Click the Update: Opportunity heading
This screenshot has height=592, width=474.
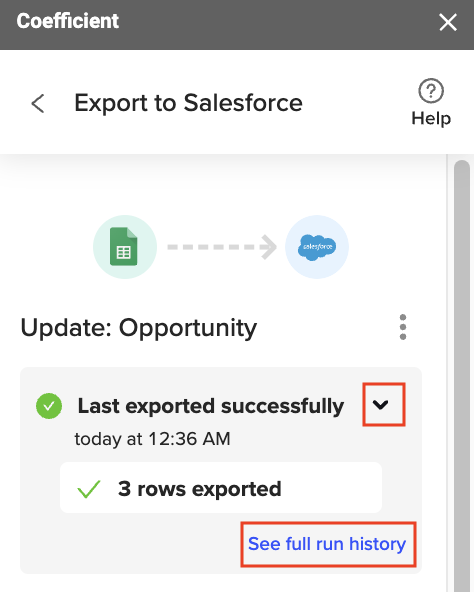(x=139, y=328)
